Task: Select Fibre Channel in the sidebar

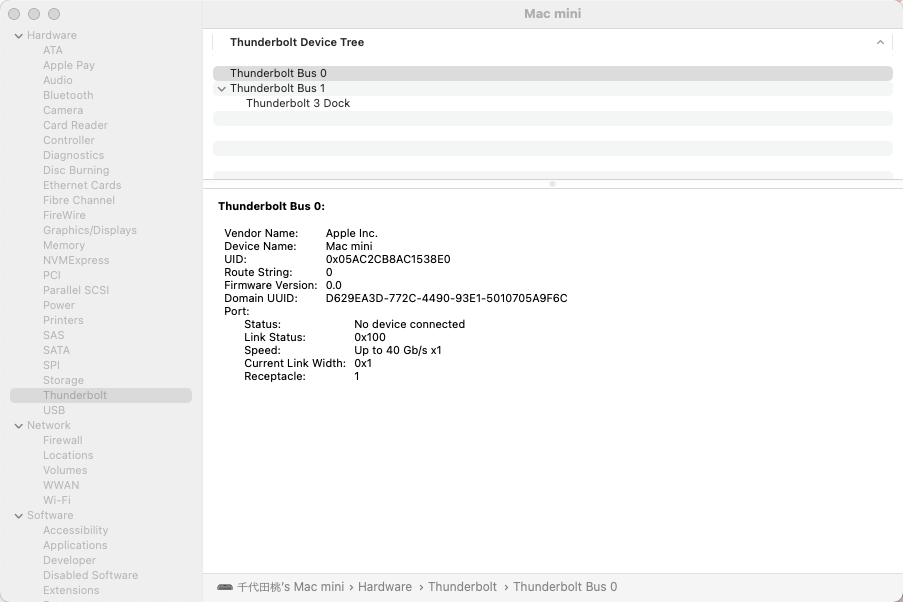Action: pos(78,200)
